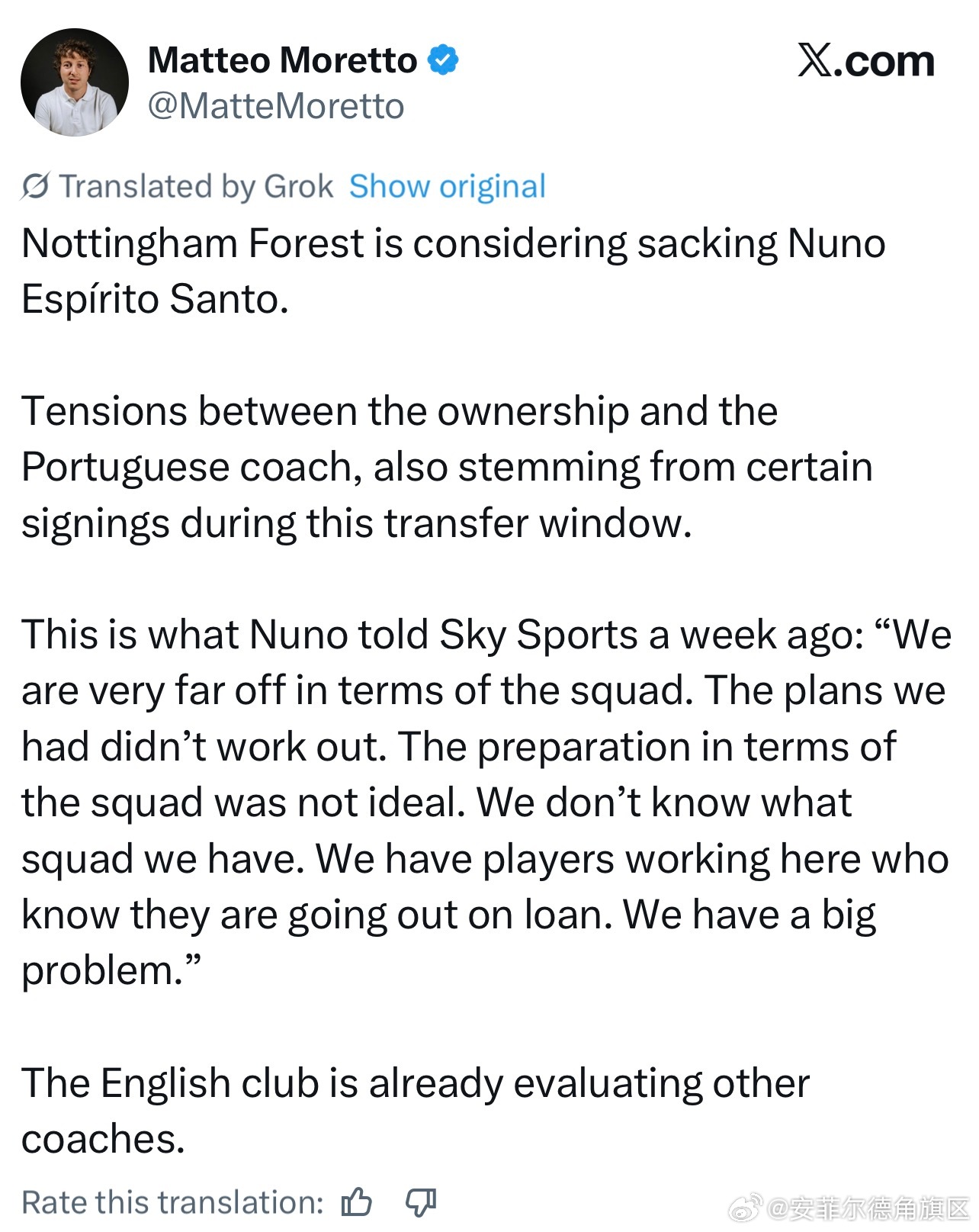Image resolution: width=979 pixels, height=1232 pixels.
Task: Click the Translated by Grok label
Action: tap(197, 186)
